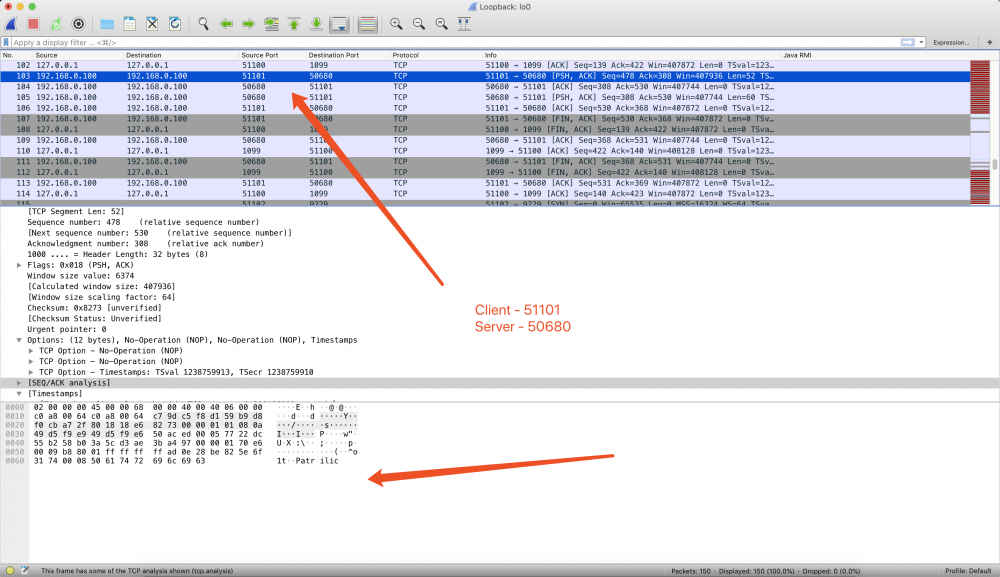Select packet number 110 row
This screenshot has width=1000, height=577.
(485, 151)
